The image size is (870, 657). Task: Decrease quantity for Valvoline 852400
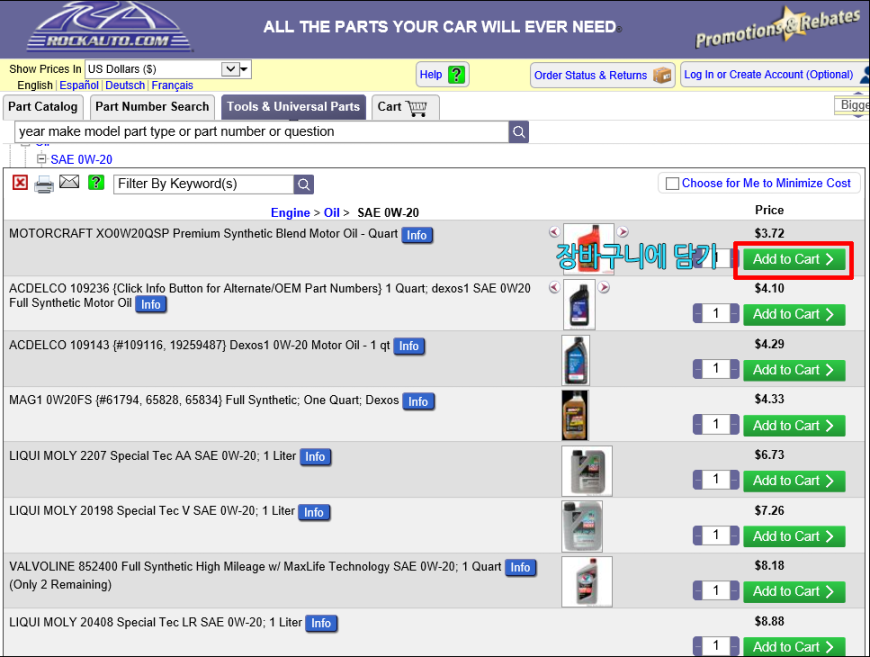tap(697, 591)
